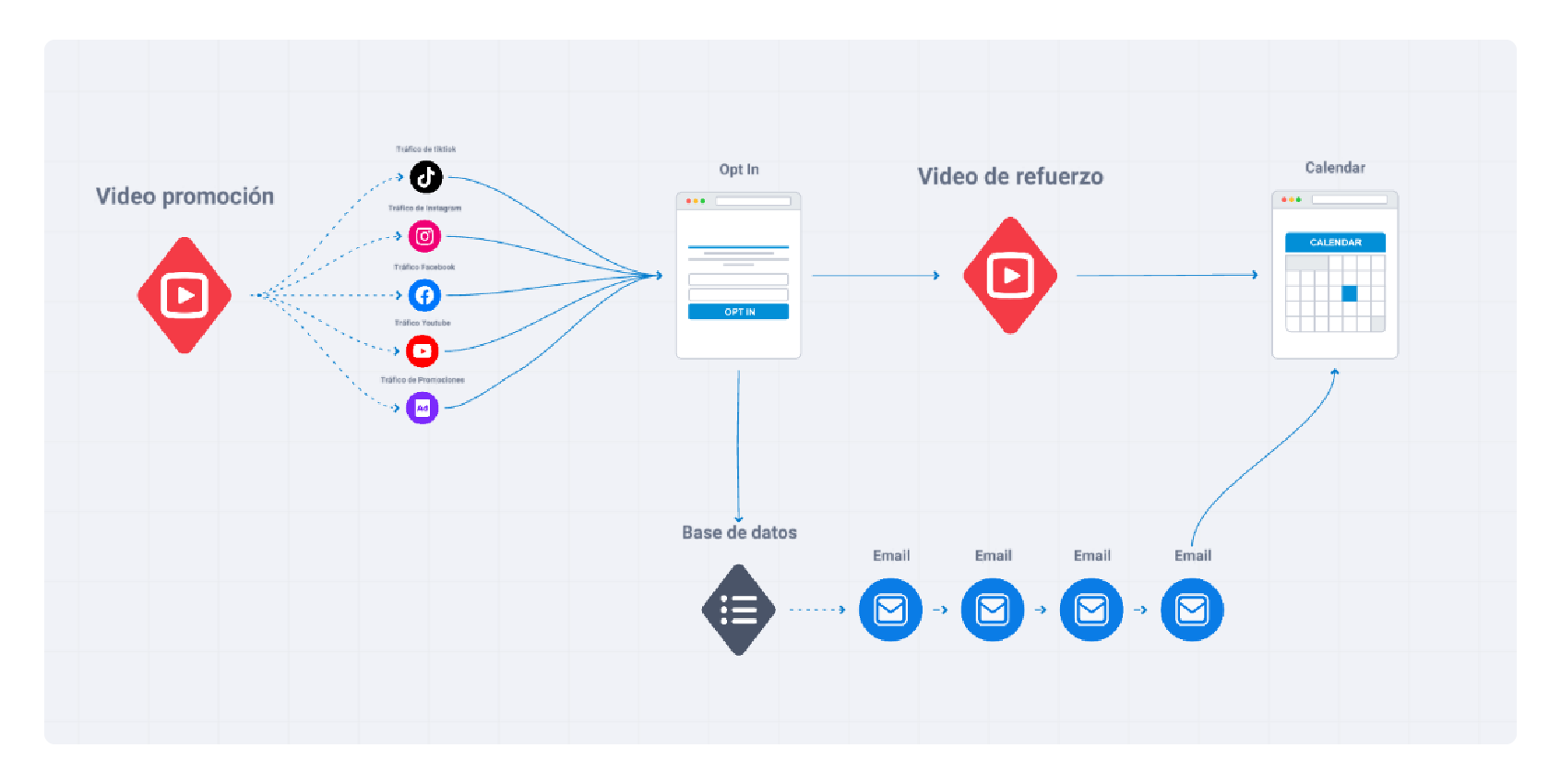The image size is (1561, 784).
Task: Click the blue CALENDAR header bar
Action: pos(1335,242)
